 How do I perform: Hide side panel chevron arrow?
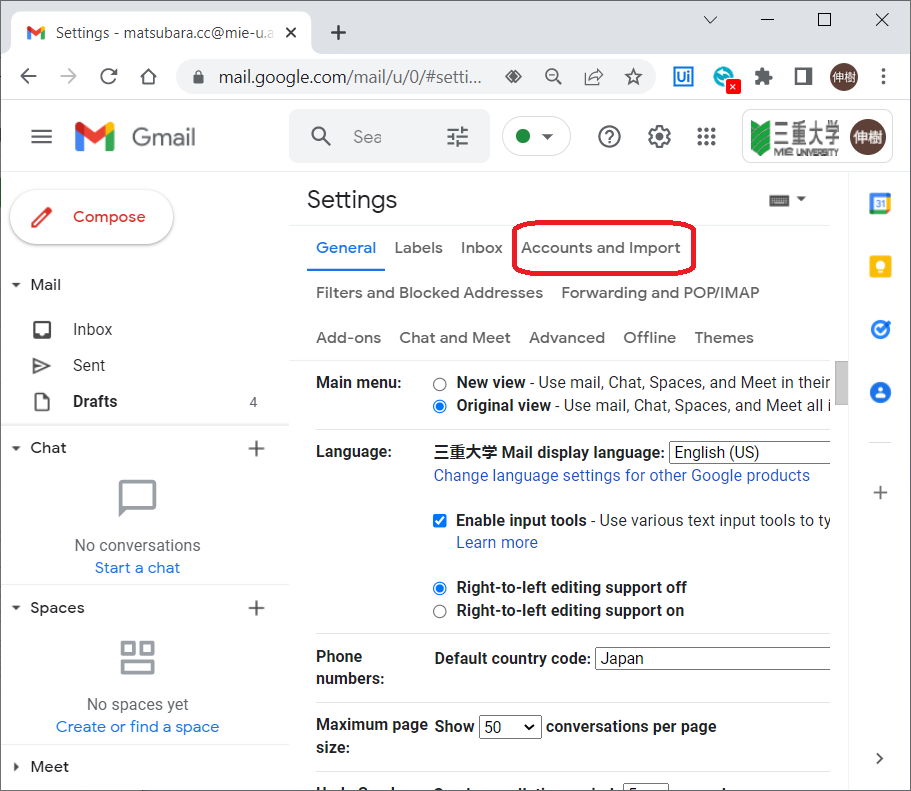[x=880, y=758]
